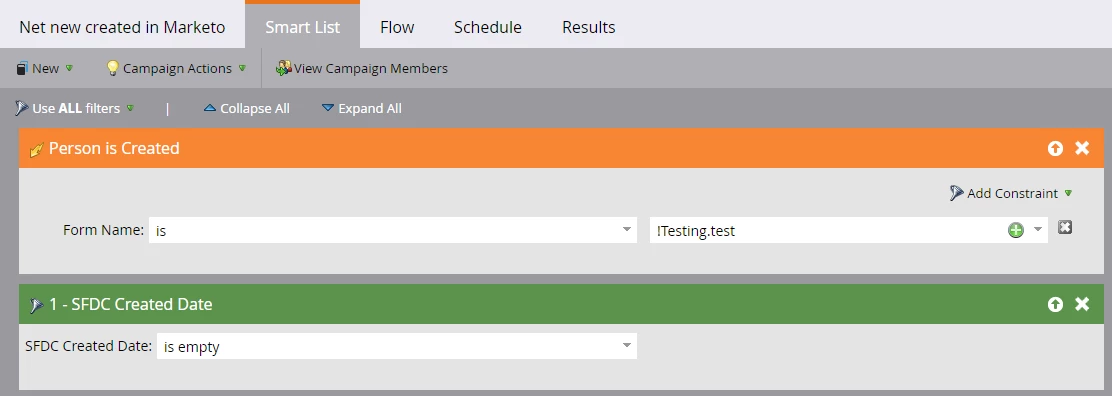The height and width of the screenshot is (396, 1112).
Task: Click the New document icon
Action: [22, 68]
